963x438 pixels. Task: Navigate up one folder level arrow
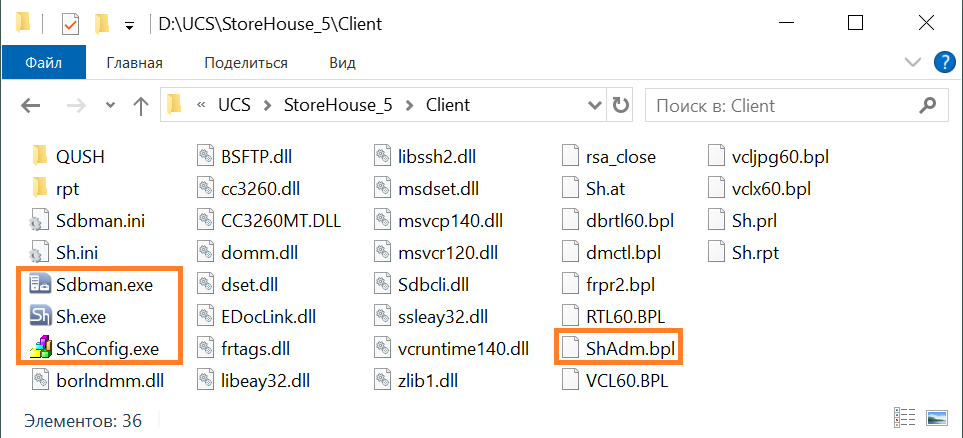click(142, 105)
